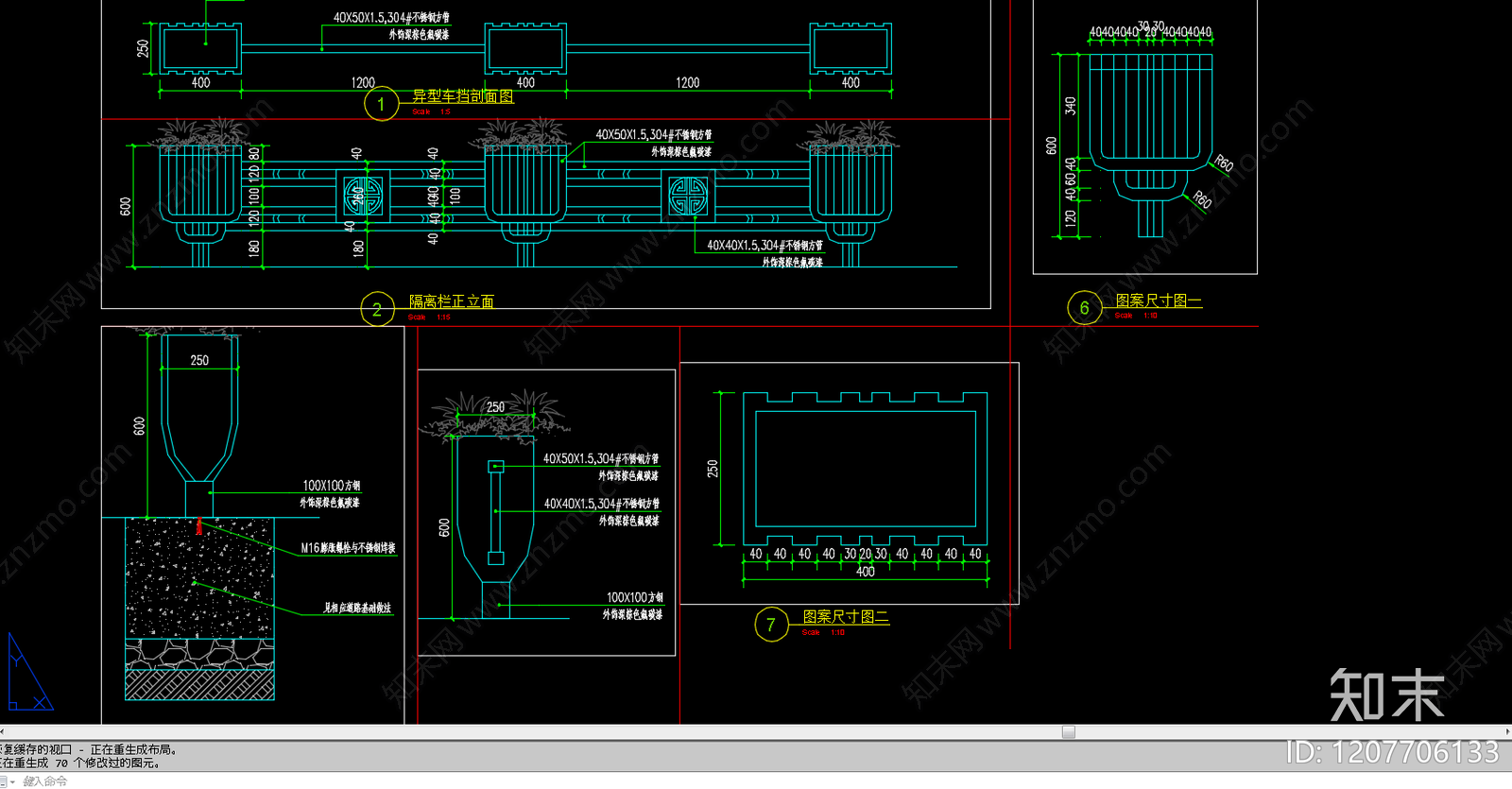This screenshot has width=1512, height=789.
Task: Click the horizontal scrollbar thumb
Action: 1068,731
